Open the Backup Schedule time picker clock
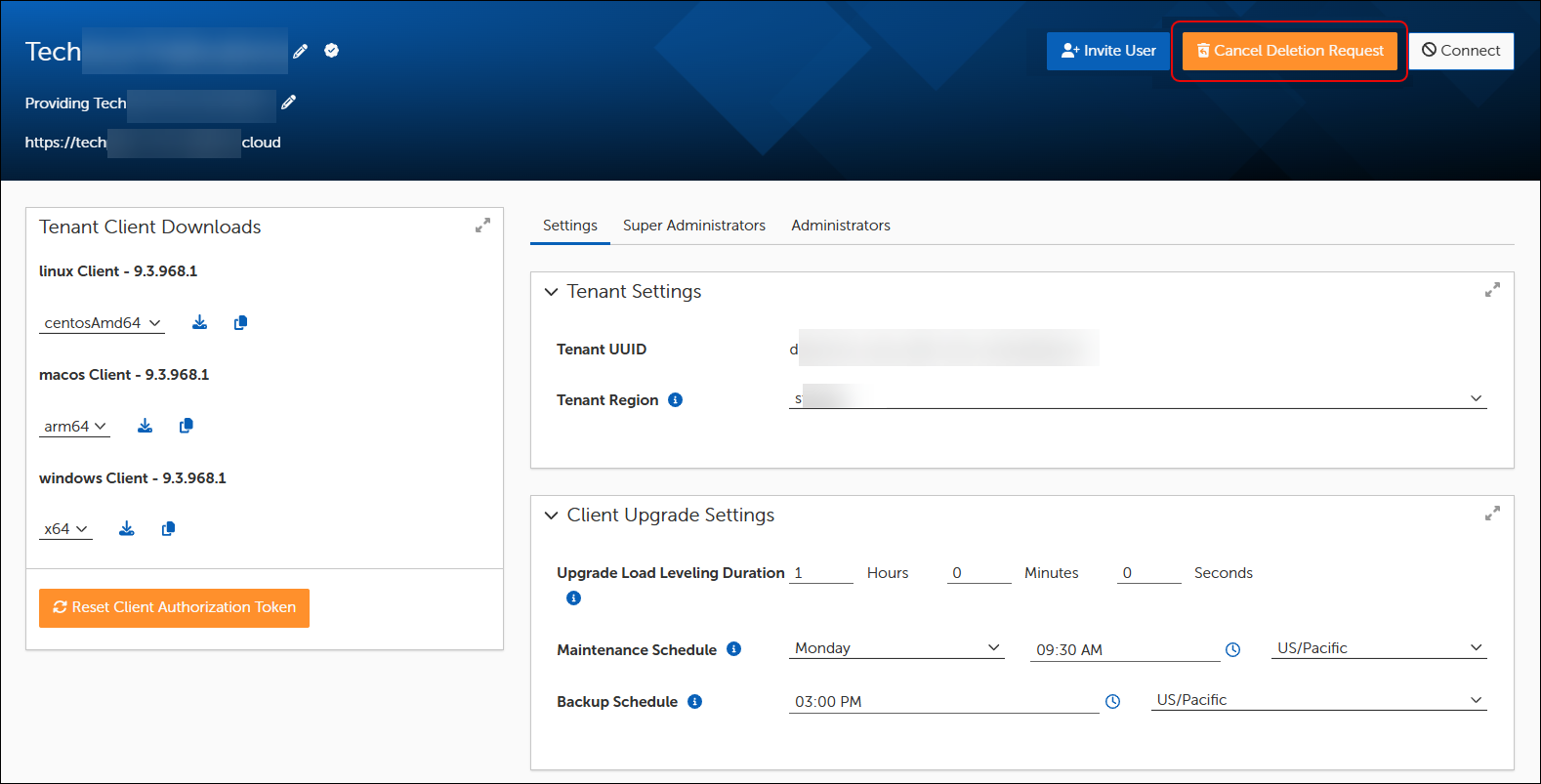1541x784 pixels. click(1112, 701)
